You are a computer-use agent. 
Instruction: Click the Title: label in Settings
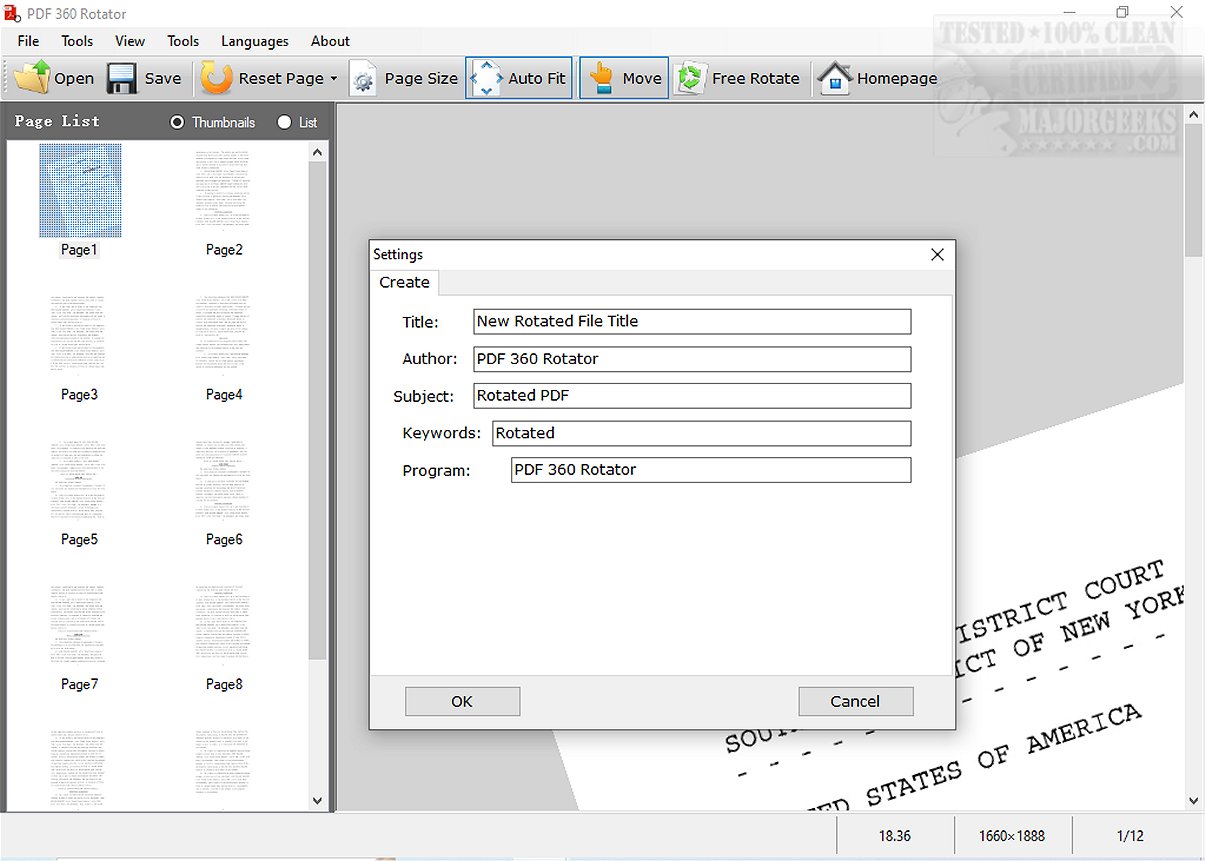(x=420, y=322)
